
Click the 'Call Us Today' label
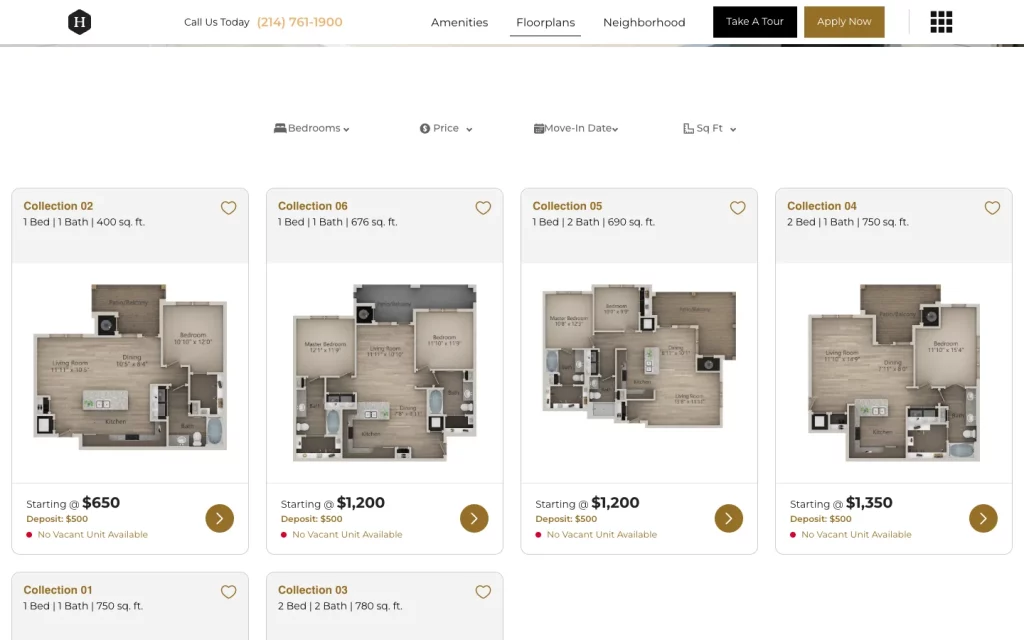tap(217, 22)
